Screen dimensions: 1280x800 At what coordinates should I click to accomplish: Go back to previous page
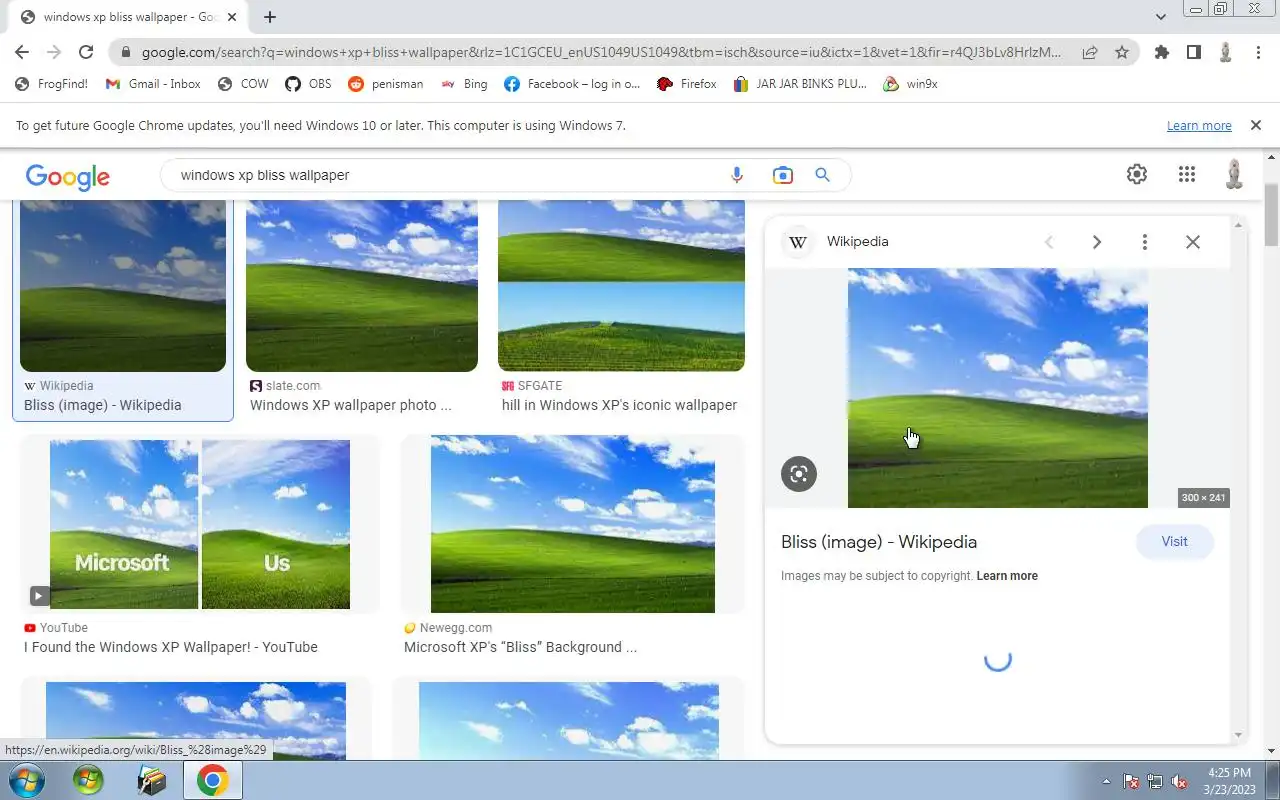tap(22, 52)
